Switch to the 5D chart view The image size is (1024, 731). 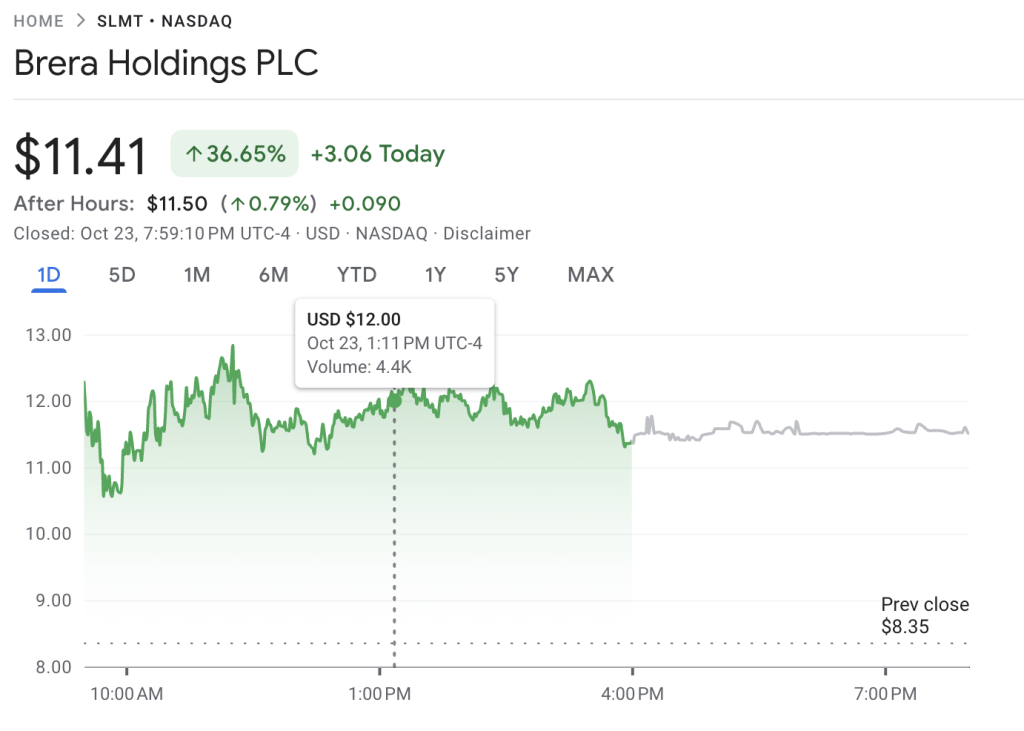click(x=122, y=275)
